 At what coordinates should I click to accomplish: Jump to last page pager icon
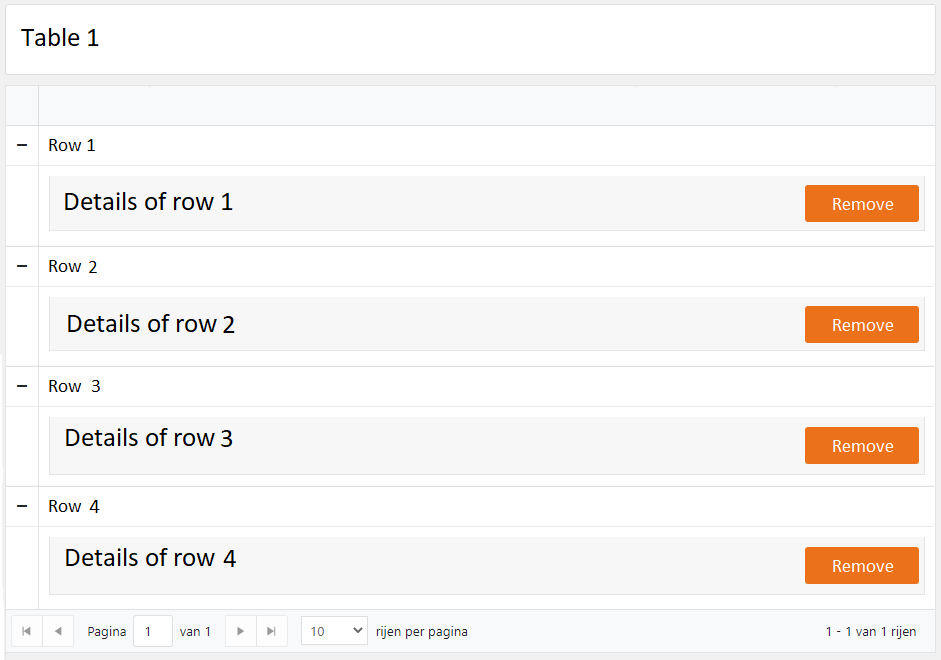coord(271,631)
